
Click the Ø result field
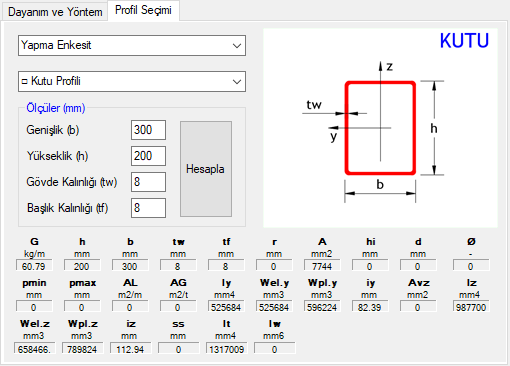pos(471,266)
